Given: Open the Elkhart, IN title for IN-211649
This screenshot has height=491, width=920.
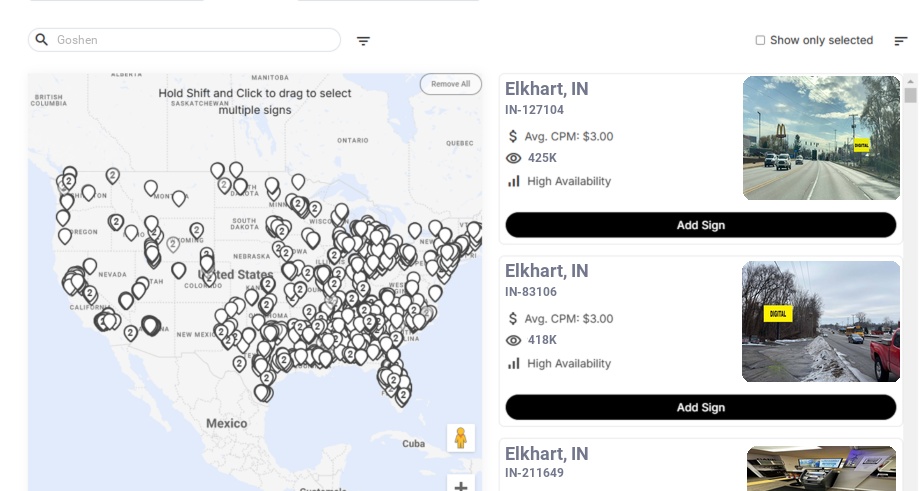Looking at the screenshot, I should pos(546,454).
